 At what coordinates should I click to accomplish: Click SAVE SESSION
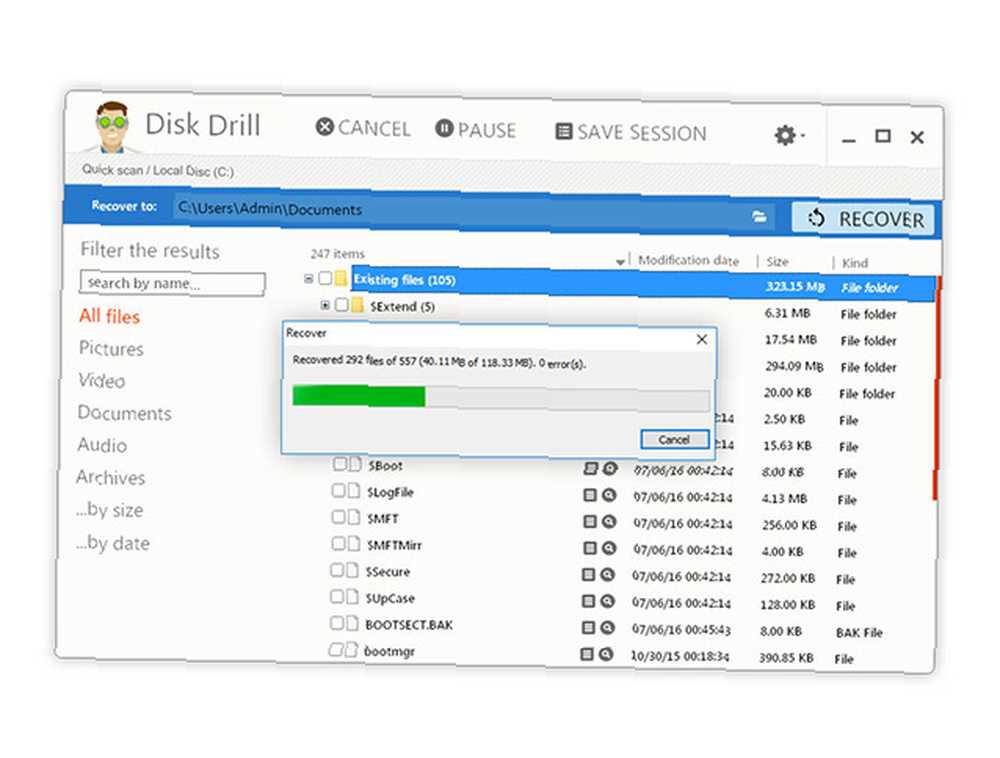[x=631, y=132]
